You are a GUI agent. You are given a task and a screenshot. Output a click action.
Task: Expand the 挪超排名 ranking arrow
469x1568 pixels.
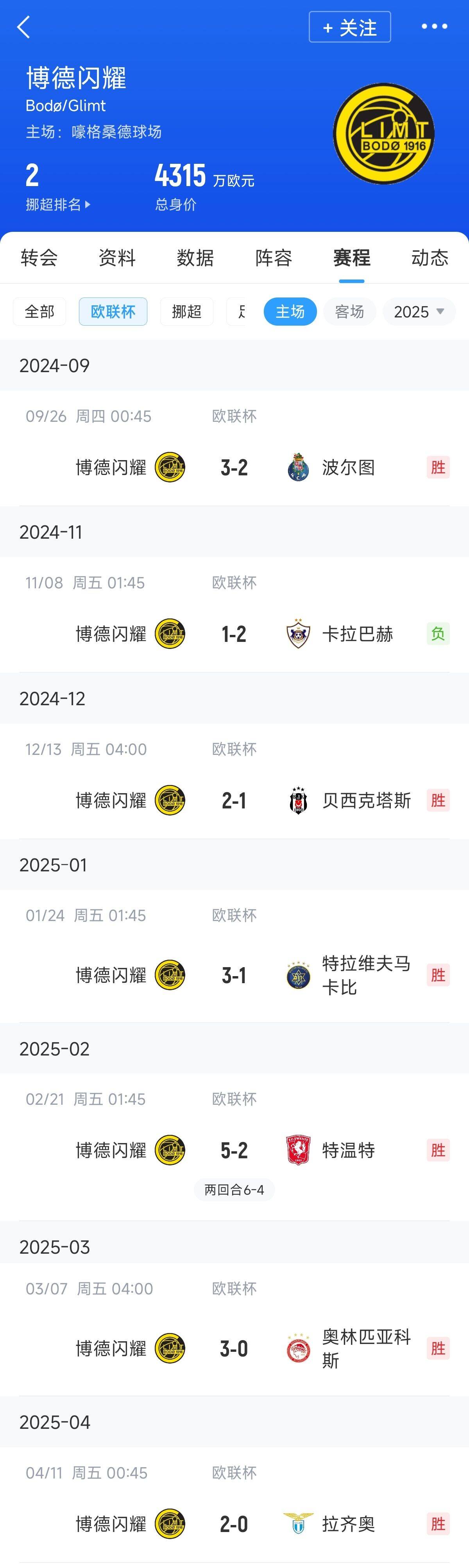pyautogui.click(x=88, y=204)
